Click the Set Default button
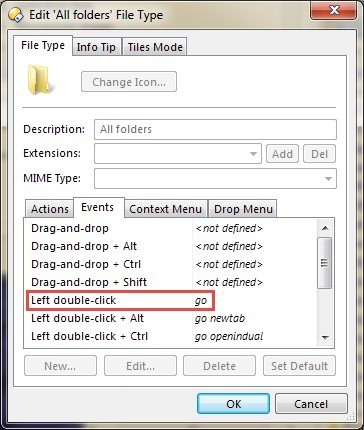The image size is (364, 430). 299,366
